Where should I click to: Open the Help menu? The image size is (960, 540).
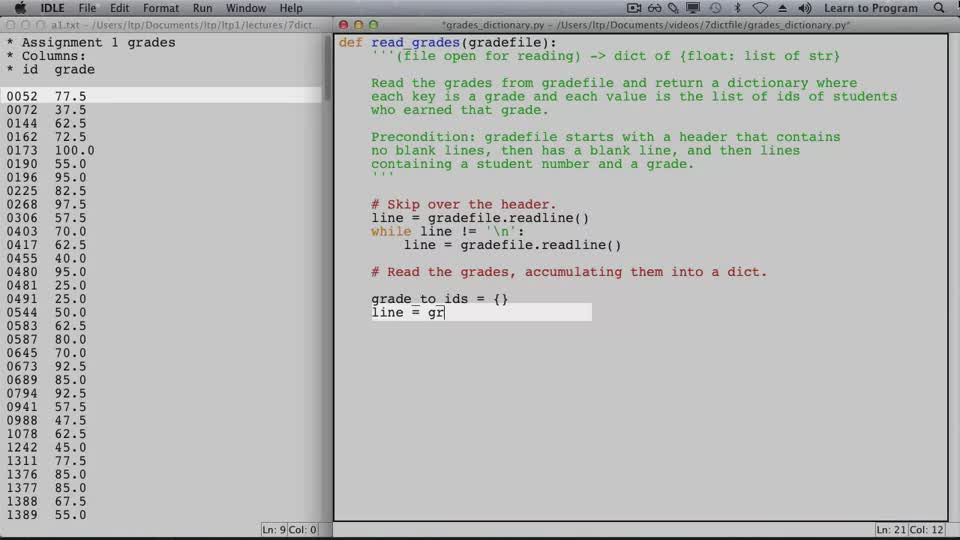pos(291,8)
